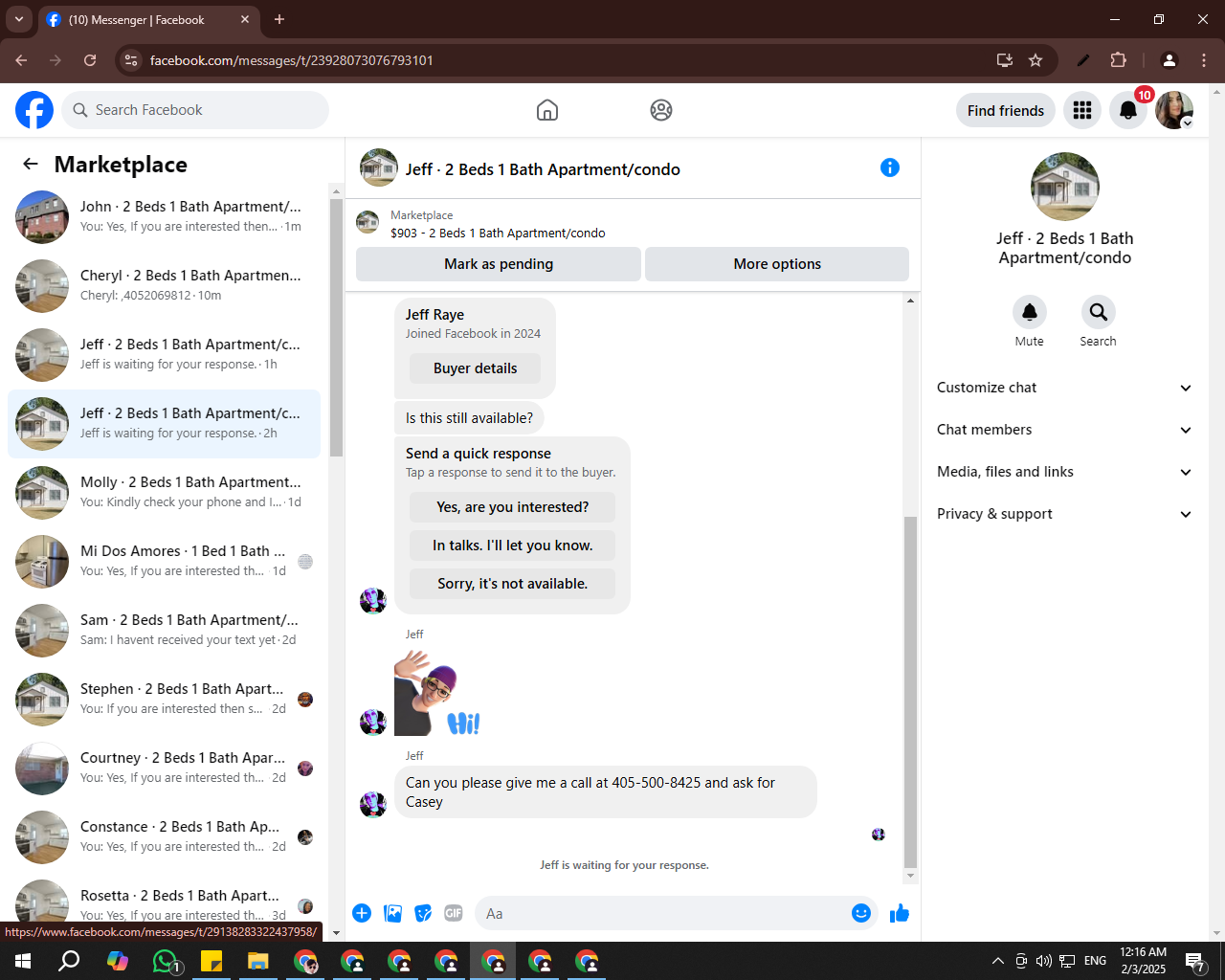Search in conversation magnifier icon

pos(1099,312)
